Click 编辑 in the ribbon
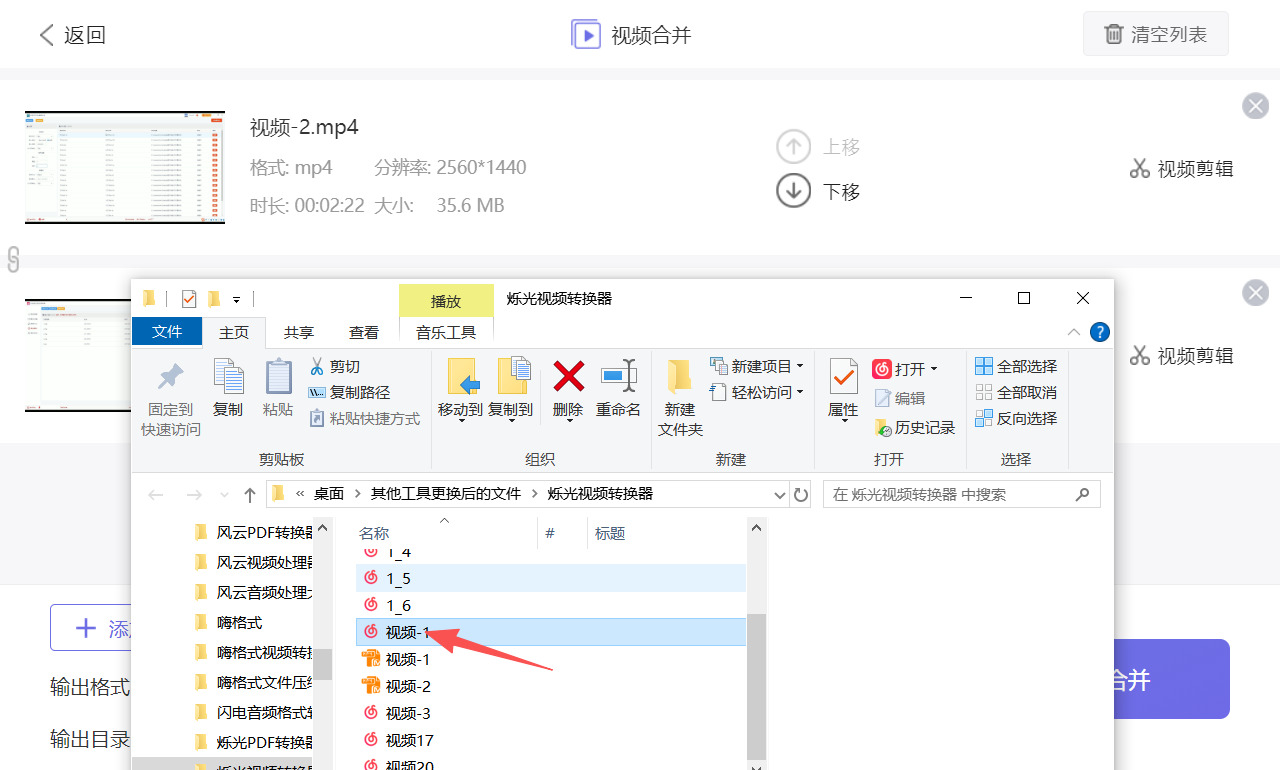Screen dimensions: 1280x770 point(900,398)
